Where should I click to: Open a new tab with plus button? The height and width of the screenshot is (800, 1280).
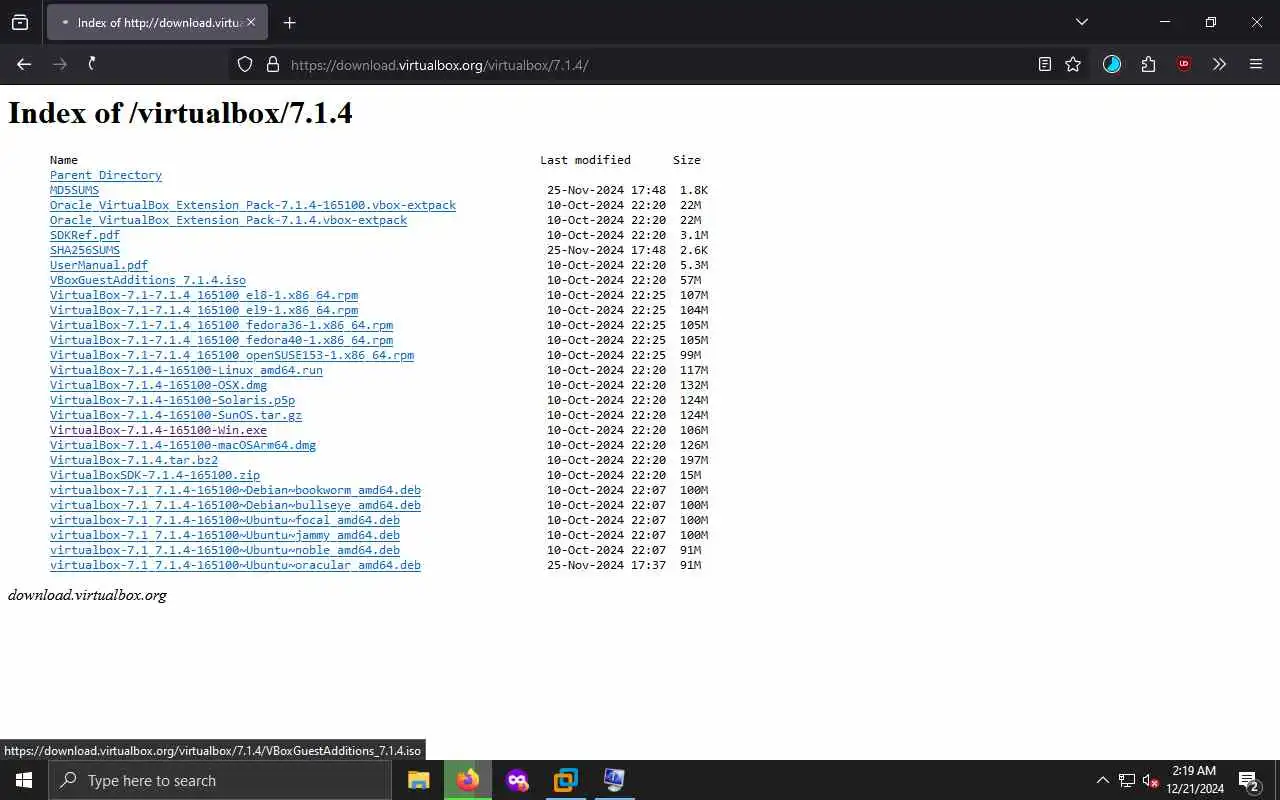[289, 22]
